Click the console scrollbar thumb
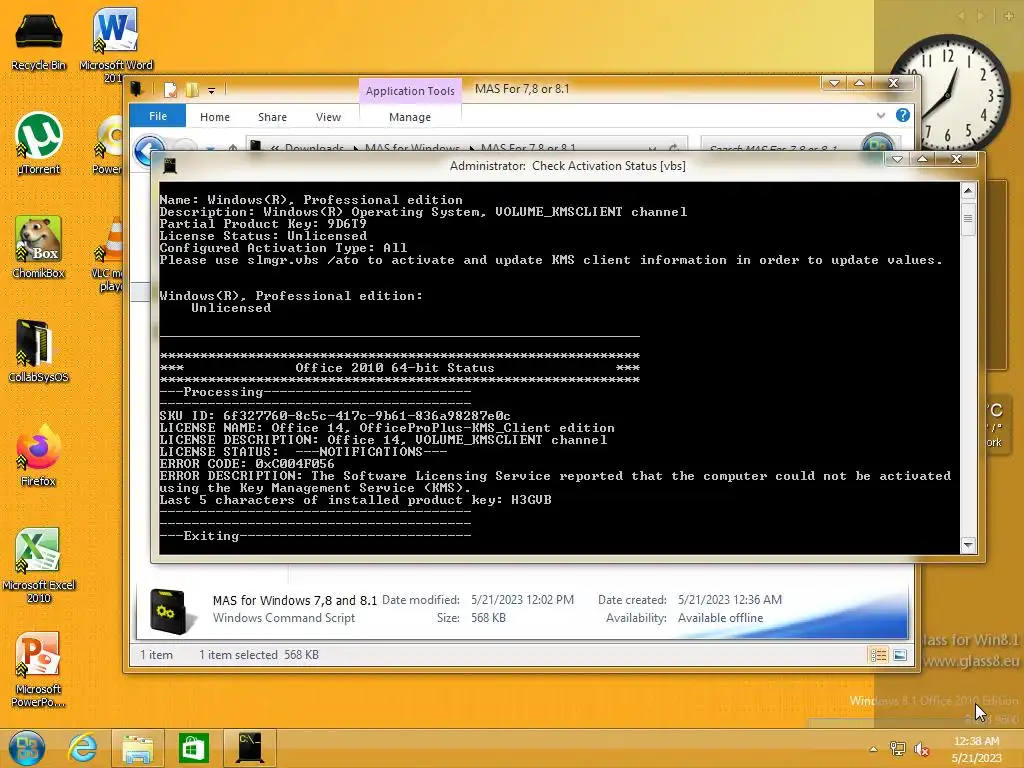The height and width of the screenshot is (768, 1024). [x=968, y=218]
